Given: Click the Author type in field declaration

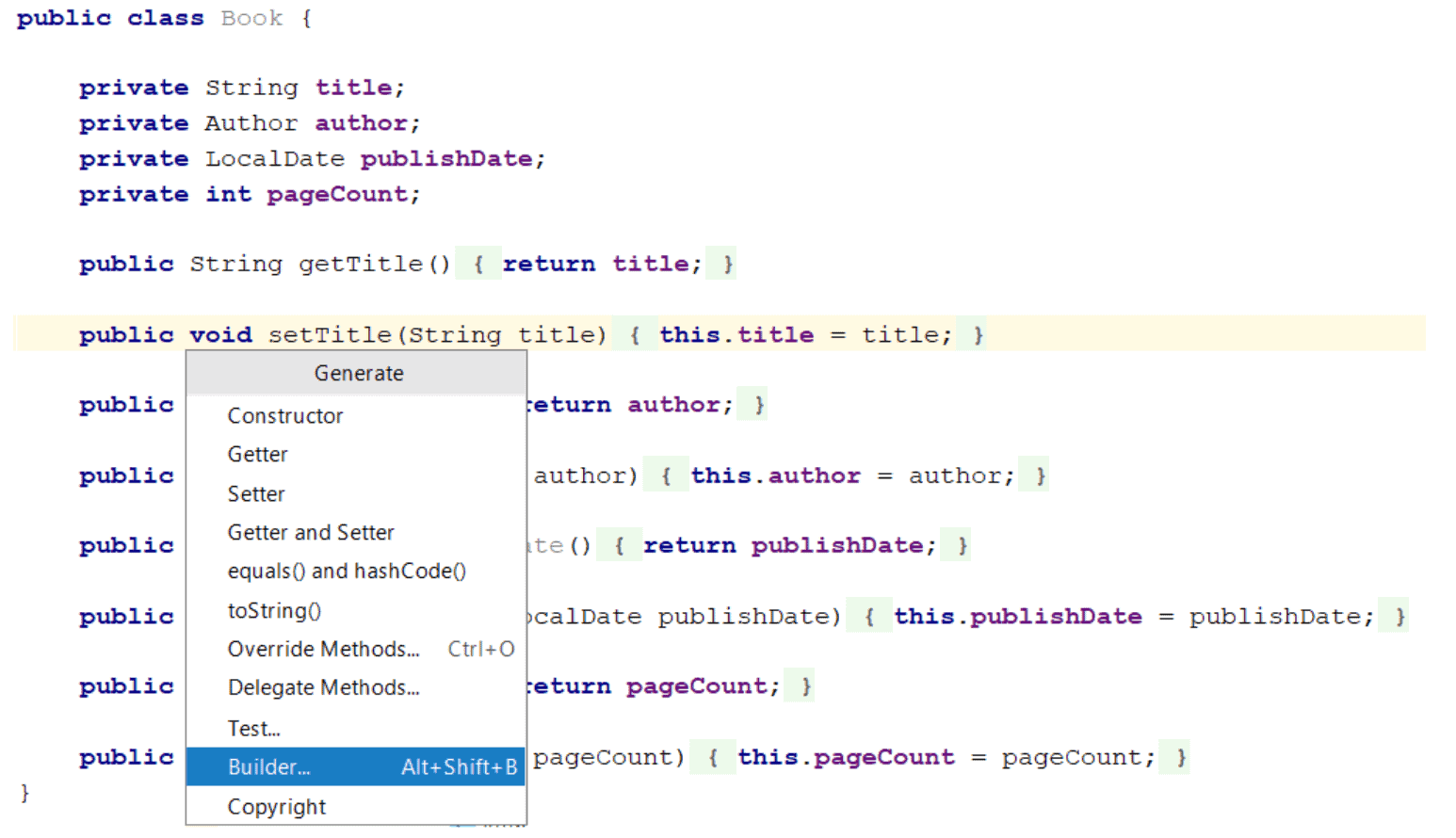Looking at the screenshot, I should (x=251, y=123).
